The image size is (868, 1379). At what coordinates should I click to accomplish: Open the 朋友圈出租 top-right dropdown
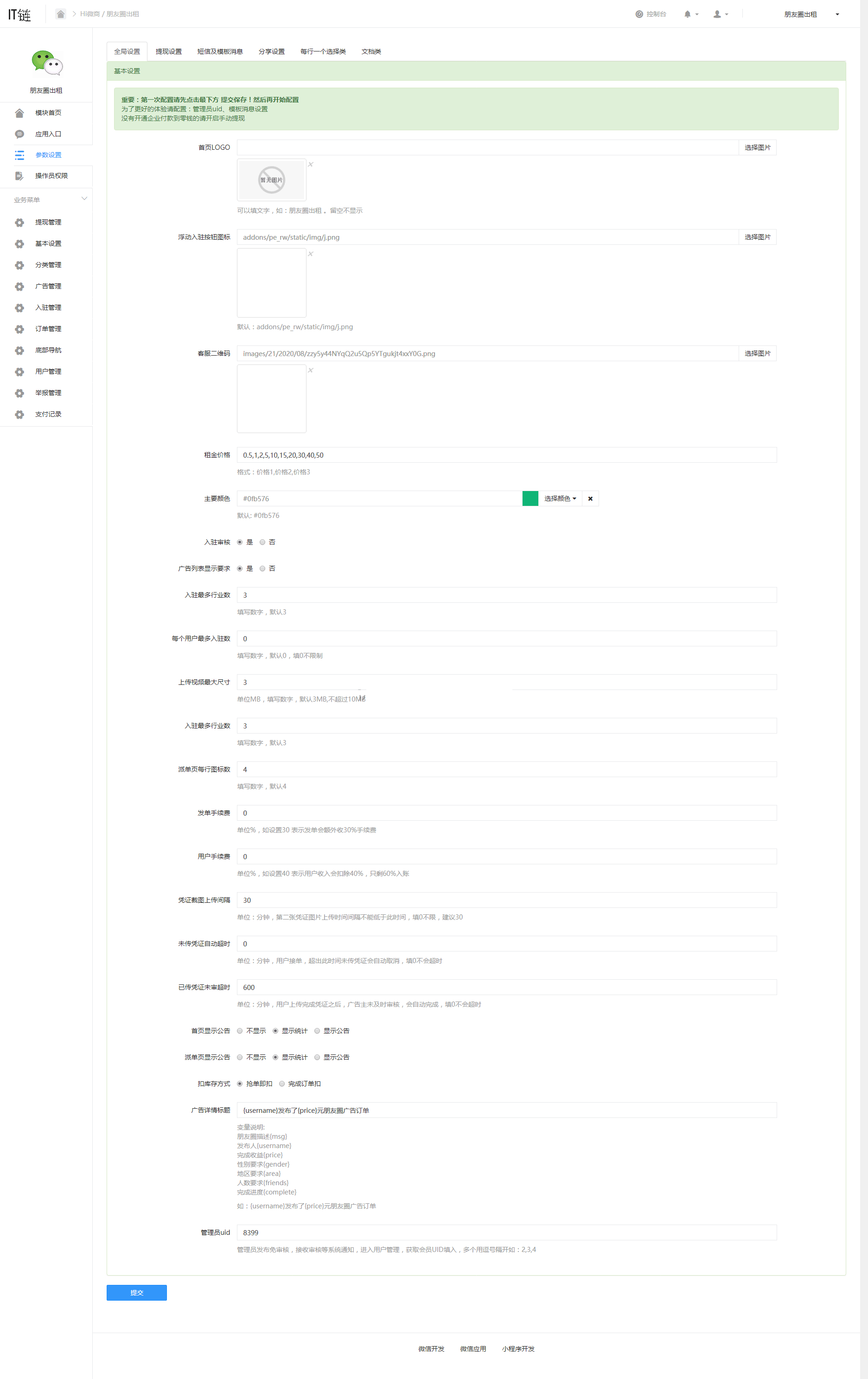811,14
